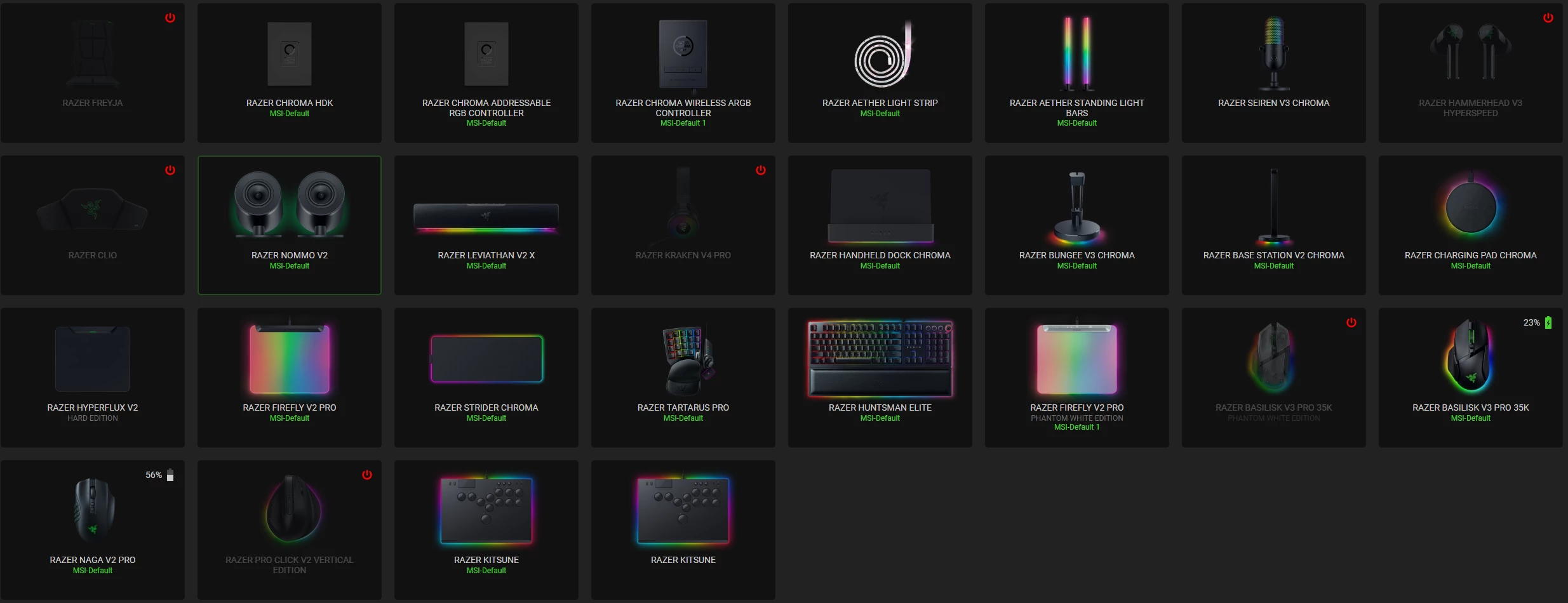Click MSI-Default under Razer Charging Pad Chroma
Viewport: 1568px width, 603px height.
[1471, 266]
